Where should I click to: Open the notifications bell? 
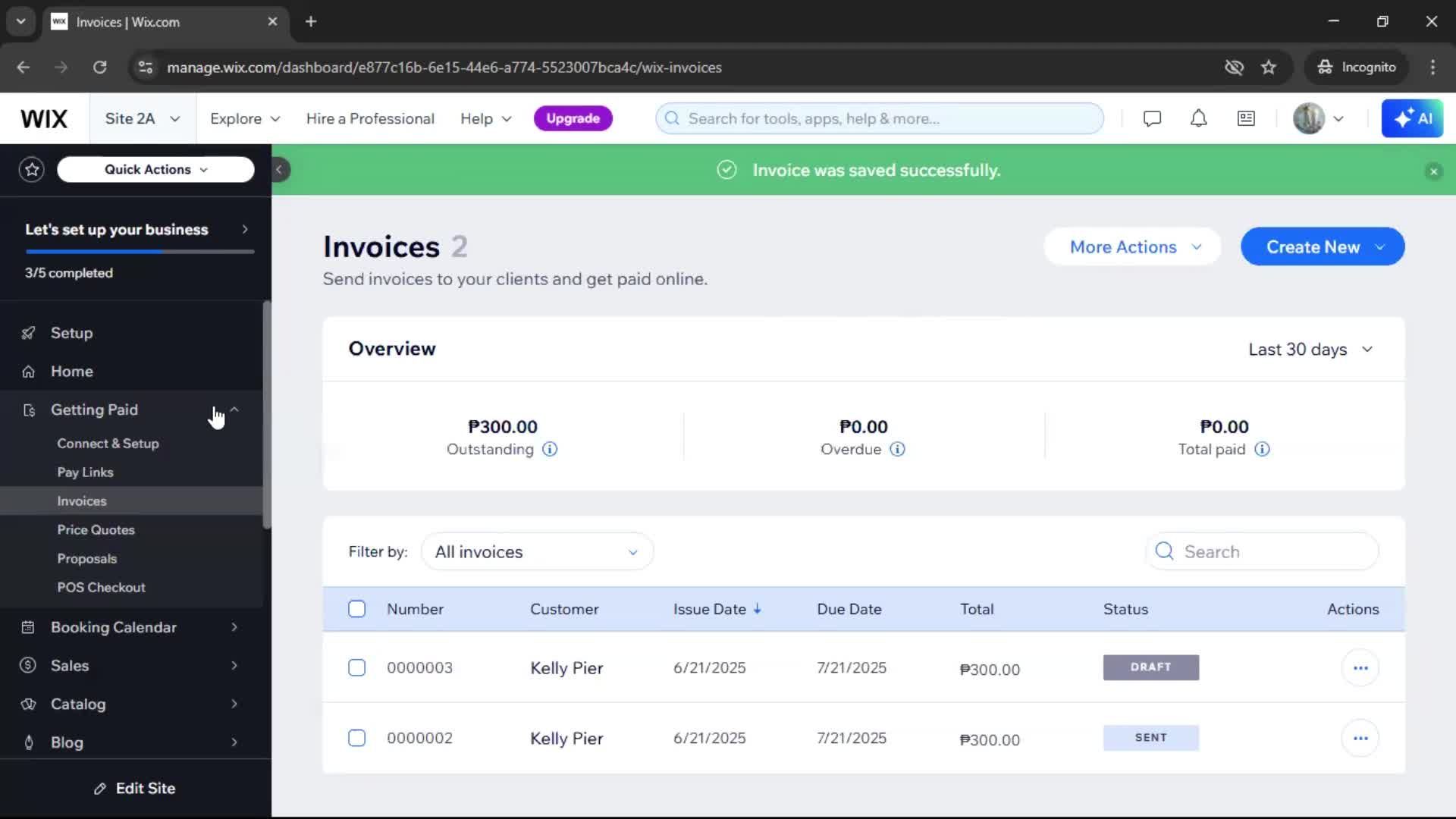tap(1198, 119)
